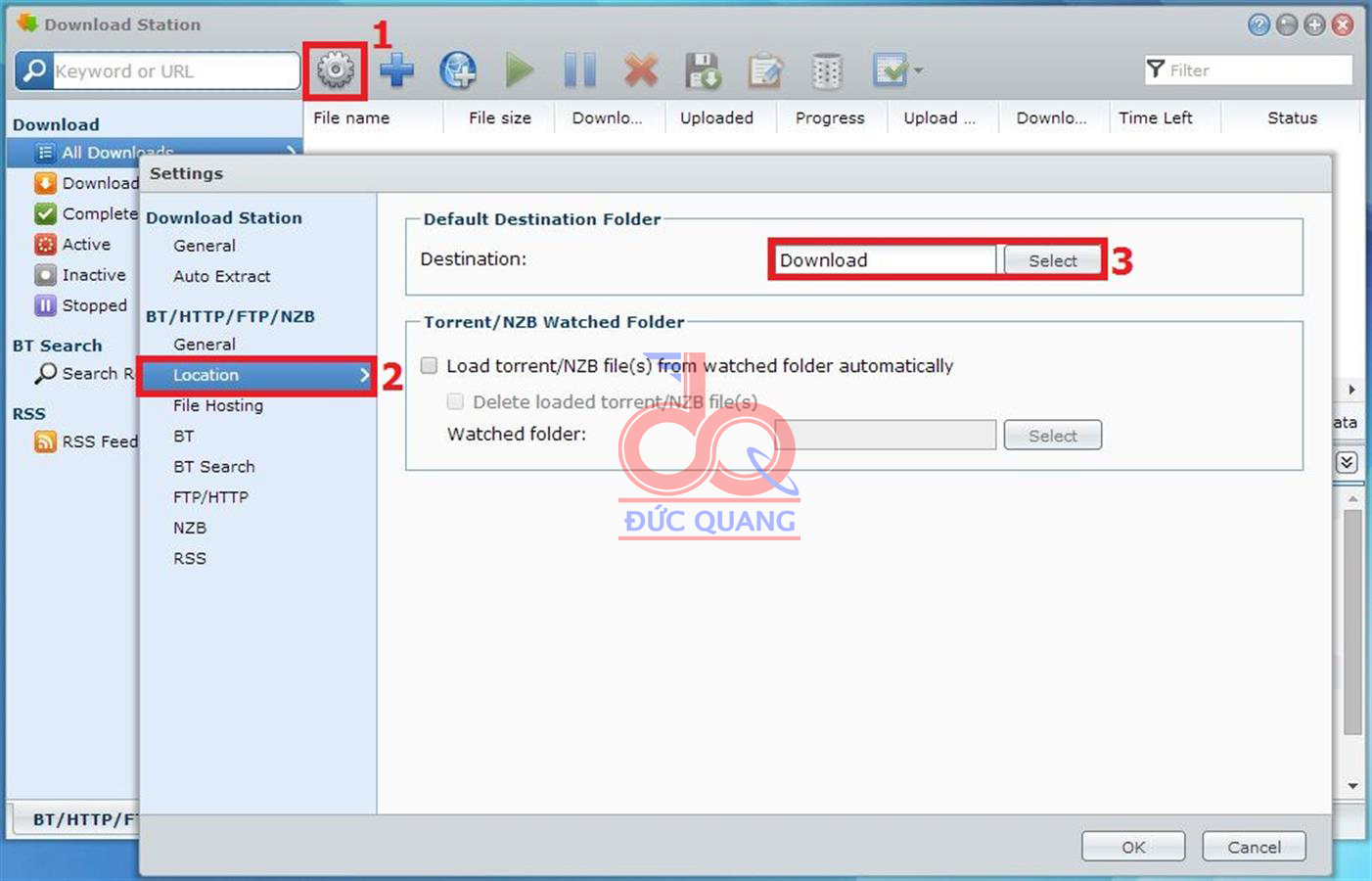
Task: Select Location settings page
Action: 257,375
